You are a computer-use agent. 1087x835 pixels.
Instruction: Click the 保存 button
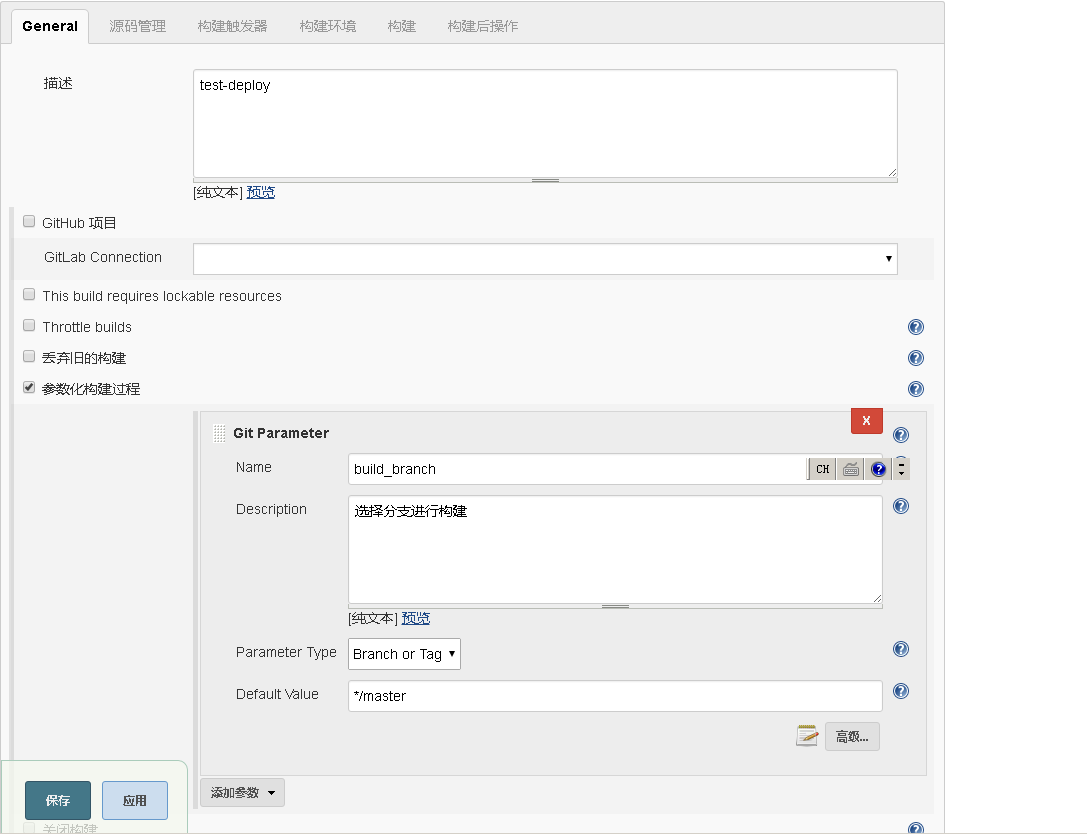coord(58,800)
